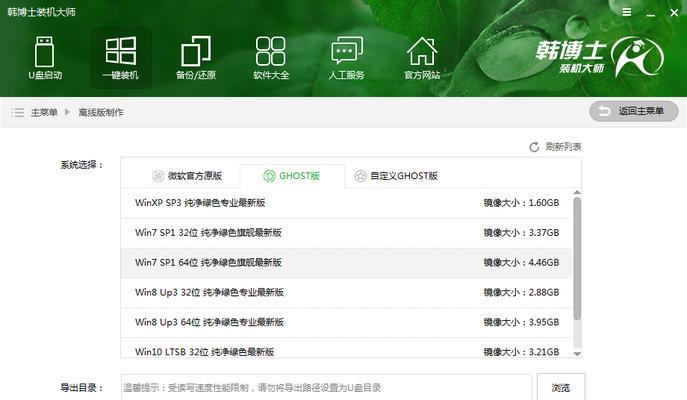687x400 pixels.
Task: Open the hamburger menu in title bar
Action: pos(627,12)
